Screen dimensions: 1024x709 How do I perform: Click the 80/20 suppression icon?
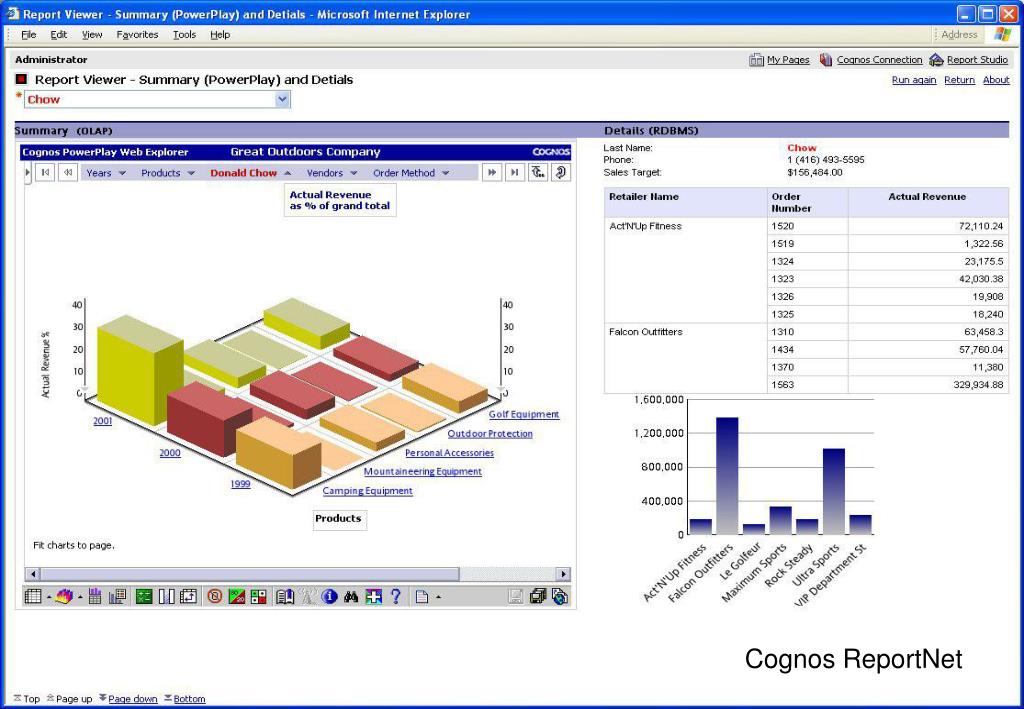(237, 596)
